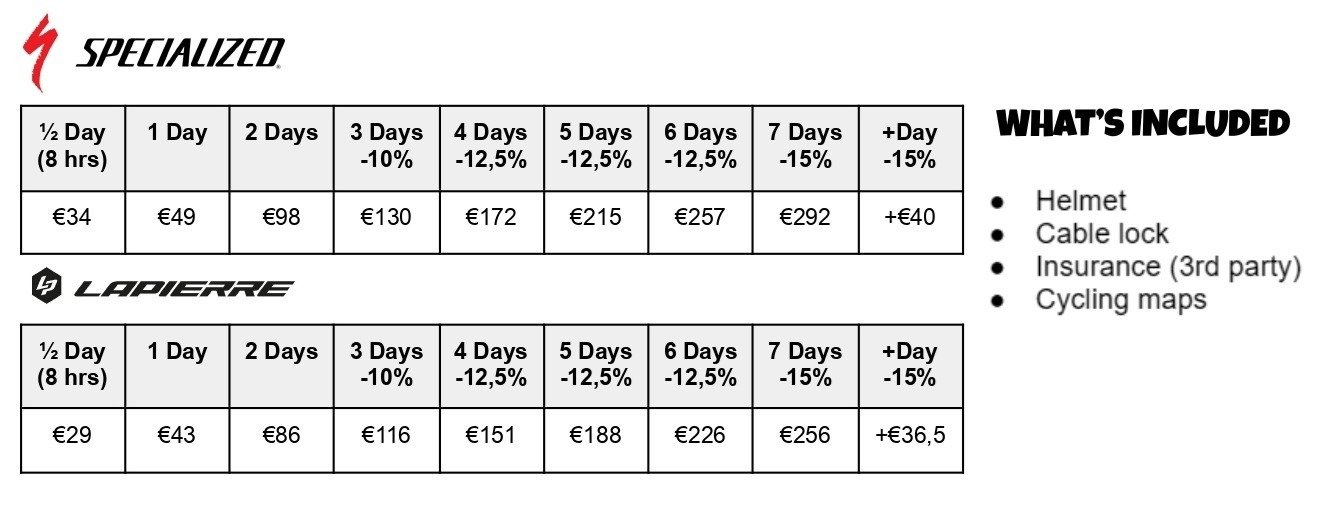
Task: Click the Insurance (3rd party) item
Action: point(1168,267)
